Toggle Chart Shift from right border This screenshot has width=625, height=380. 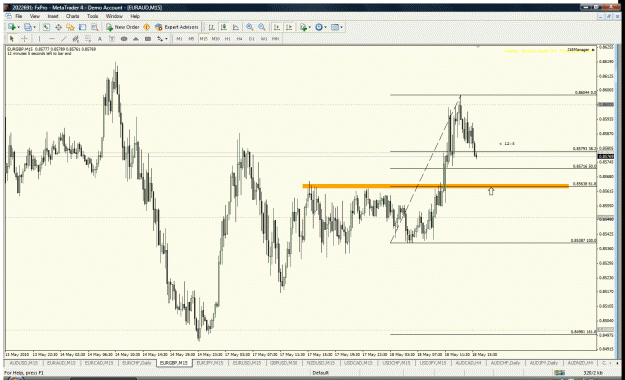289,27
